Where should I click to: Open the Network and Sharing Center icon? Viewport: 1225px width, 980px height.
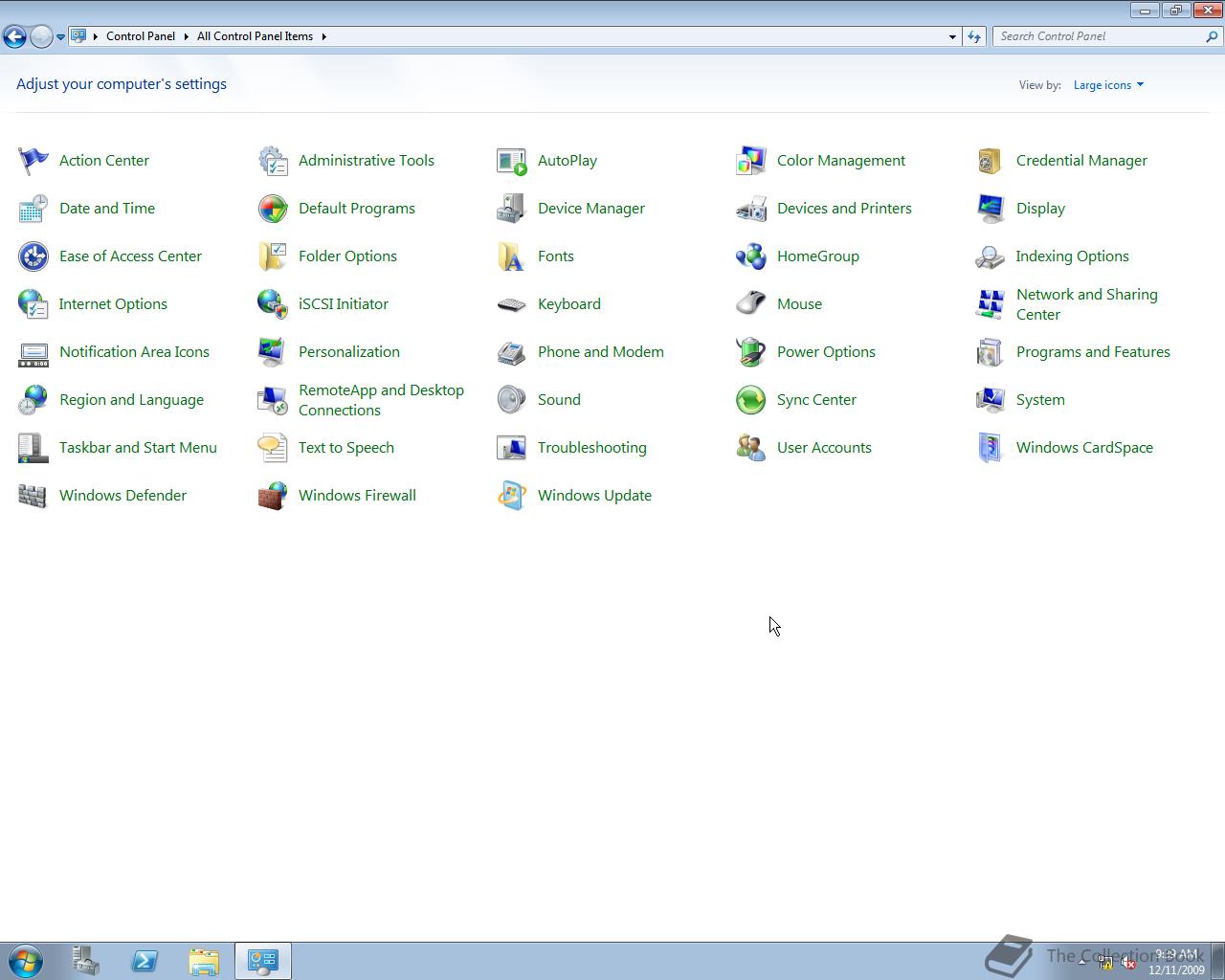click(991, 304)
